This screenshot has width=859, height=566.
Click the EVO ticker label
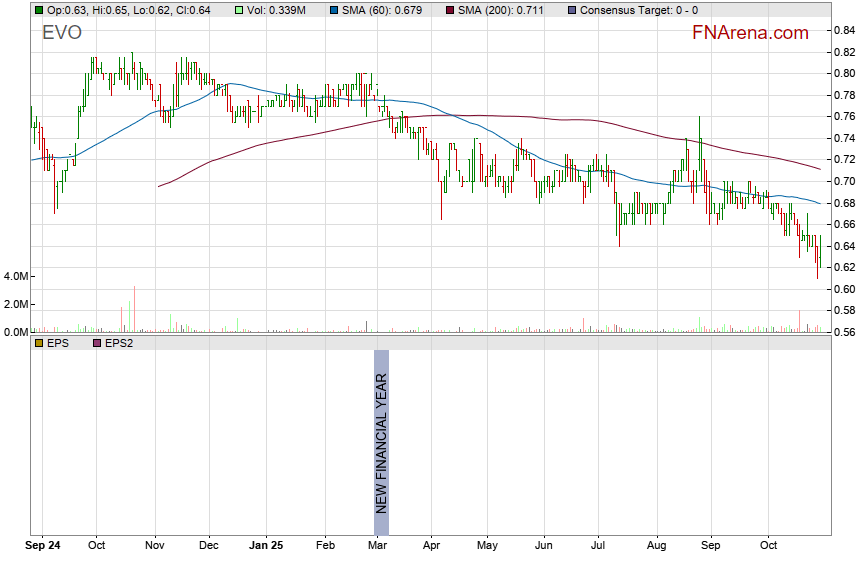62,33
